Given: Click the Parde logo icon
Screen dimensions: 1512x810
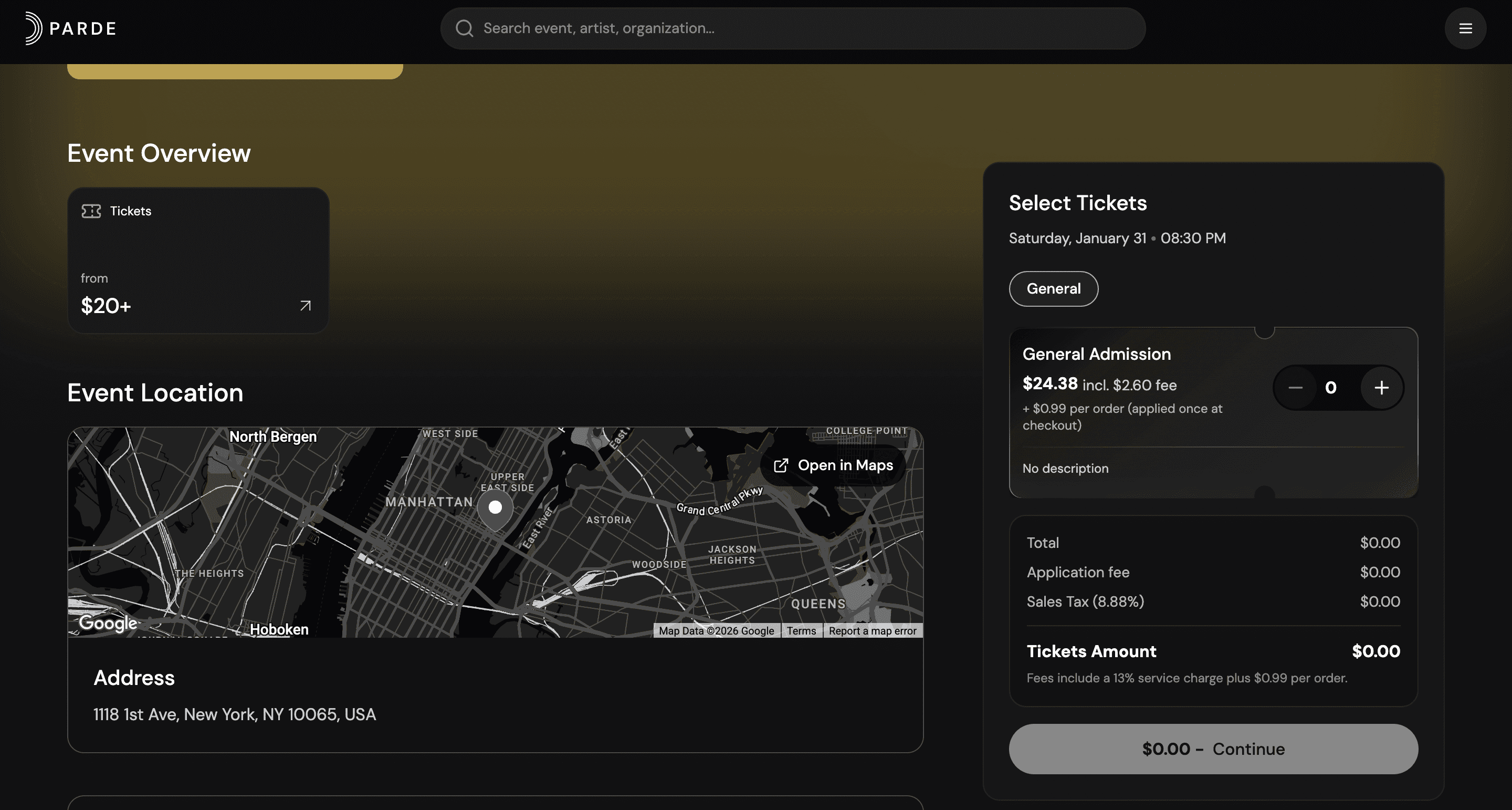Looking at the screenshot, I should click(34, 28).
